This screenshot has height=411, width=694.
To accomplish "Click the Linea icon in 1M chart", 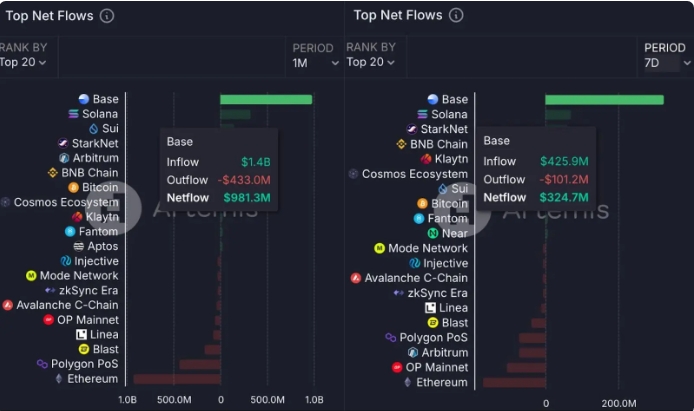I will click(x=81, y=334).
